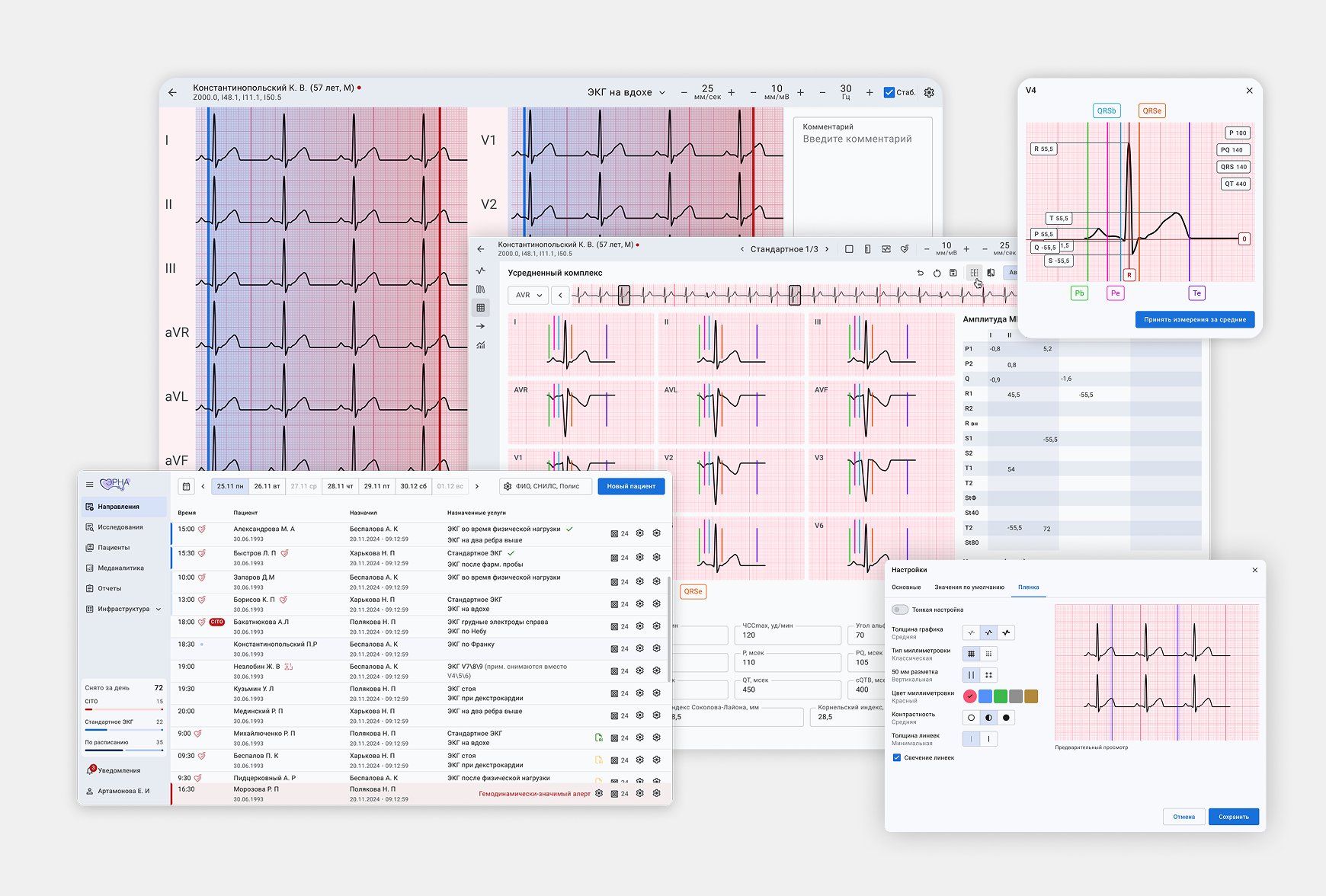Expand the ЭКГ на вдохе dropdown

click(x=626, y=92)
